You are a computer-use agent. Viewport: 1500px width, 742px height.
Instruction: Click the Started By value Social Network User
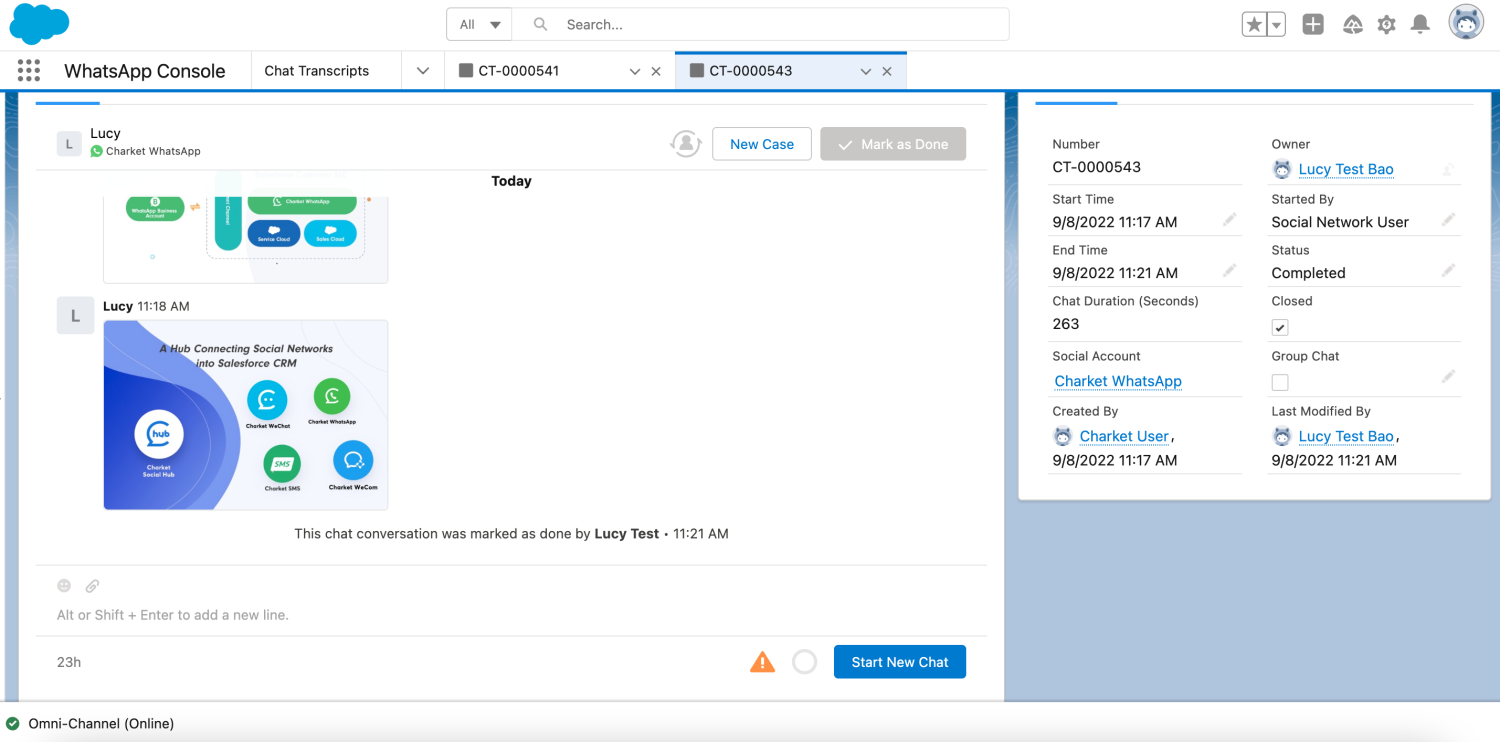click(x=1340, y=222)
